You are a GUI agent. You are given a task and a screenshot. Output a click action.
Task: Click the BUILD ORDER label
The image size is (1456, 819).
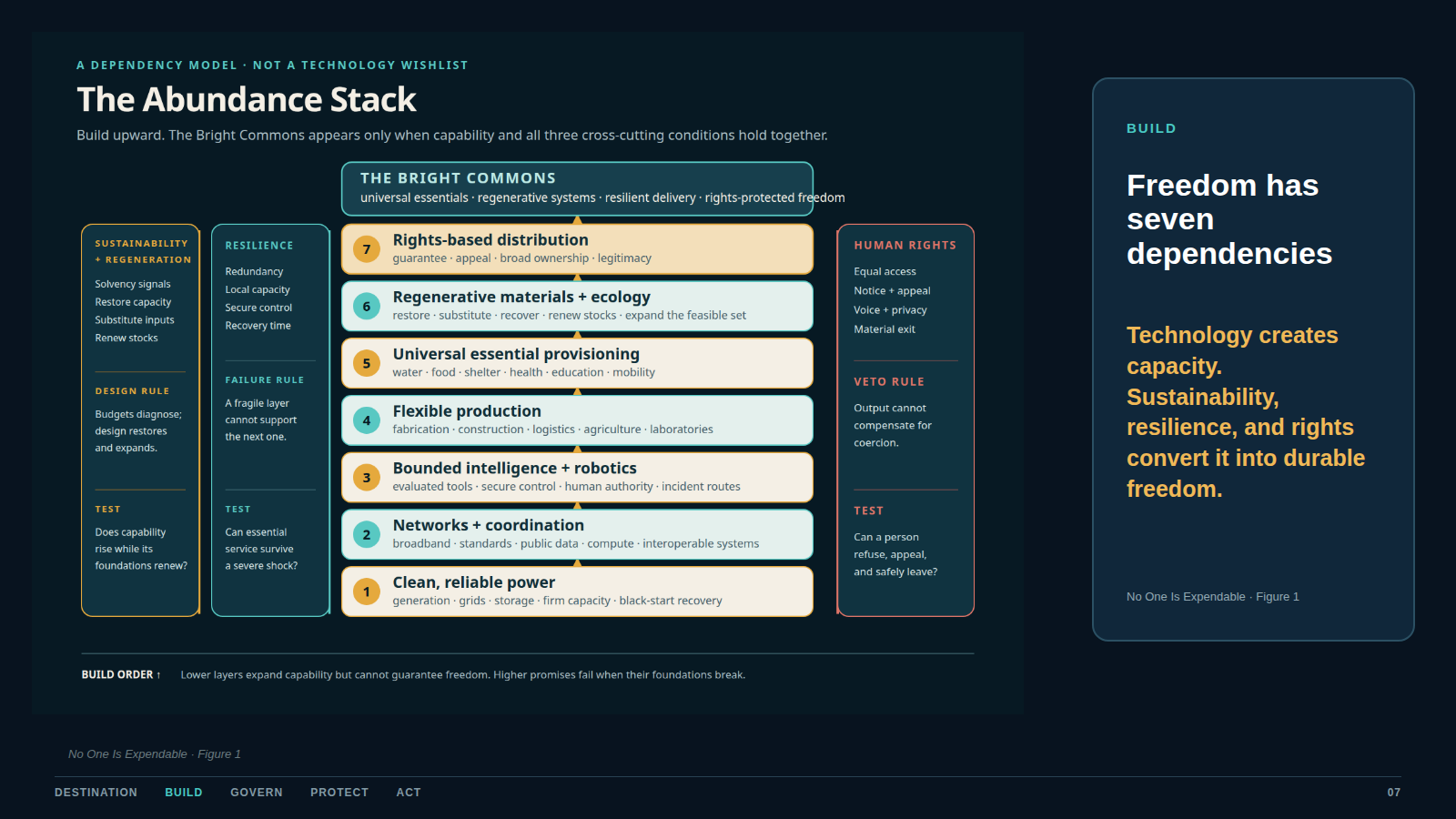(x=121, y=675)
